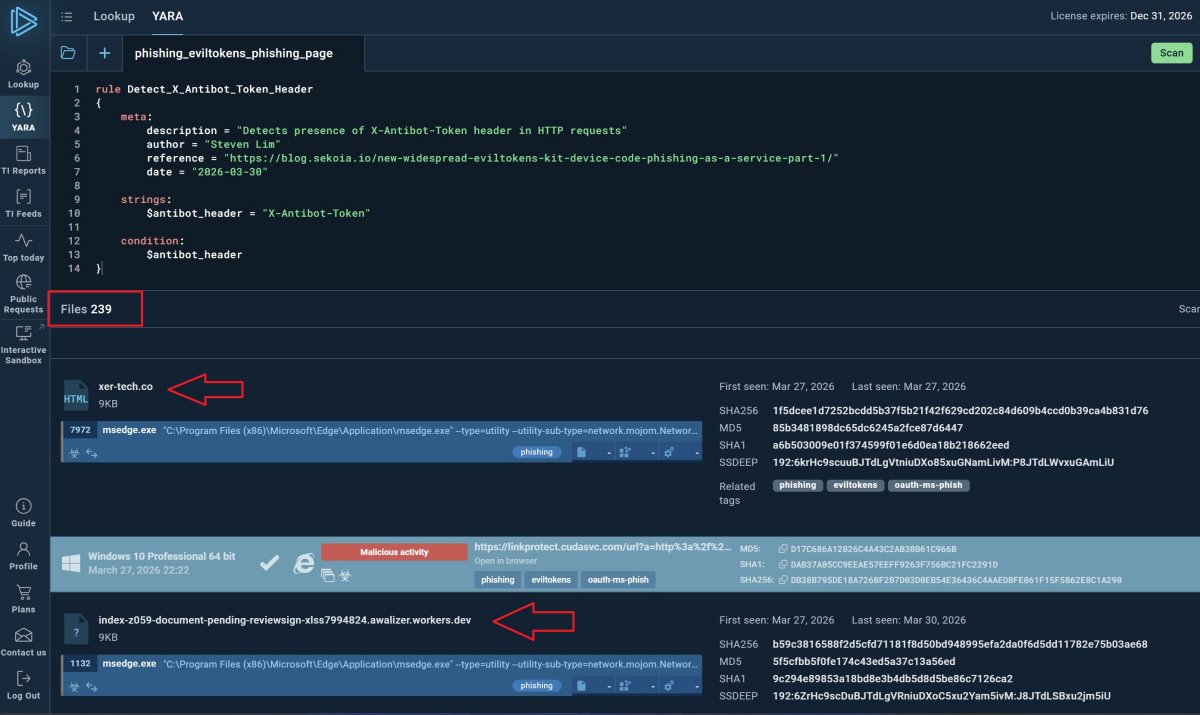This screenshot has height=715, width=1200.
Task: Open the linkprotect.cudasvc.com URL link
Action: pos(601,547)
